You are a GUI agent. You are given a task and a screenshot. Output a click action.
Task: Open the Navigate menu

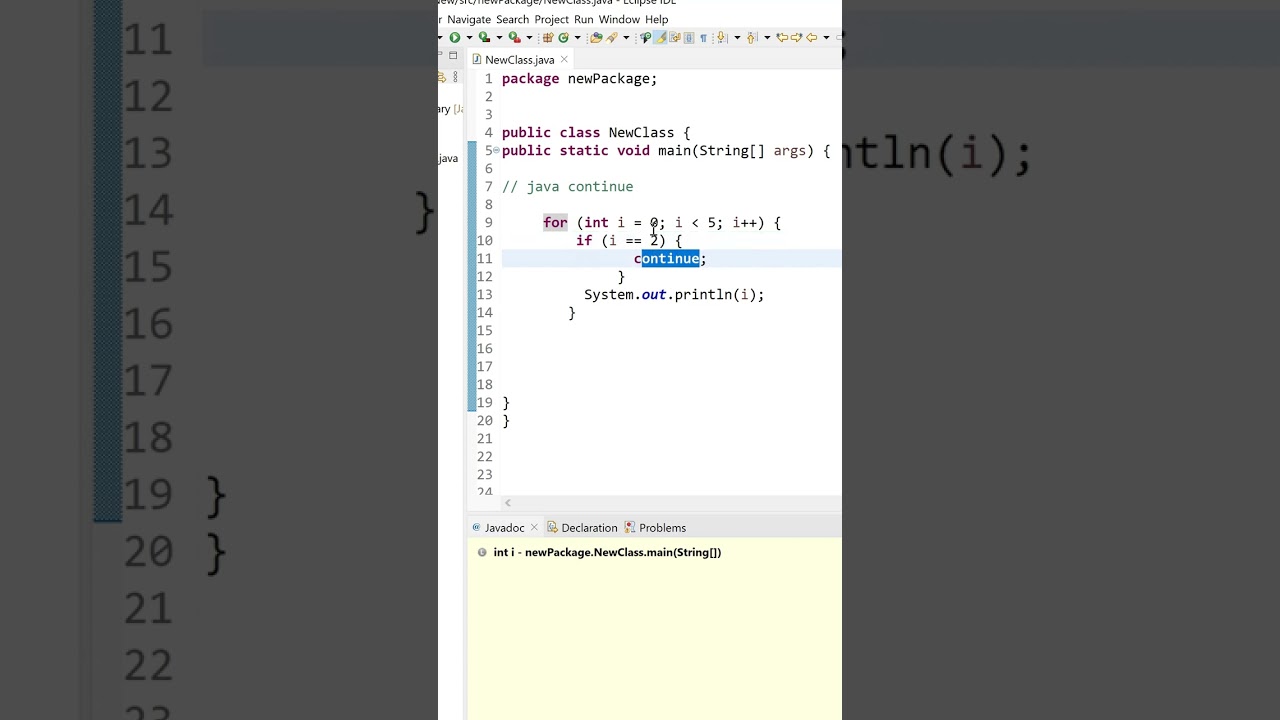(x=469, y=19)
